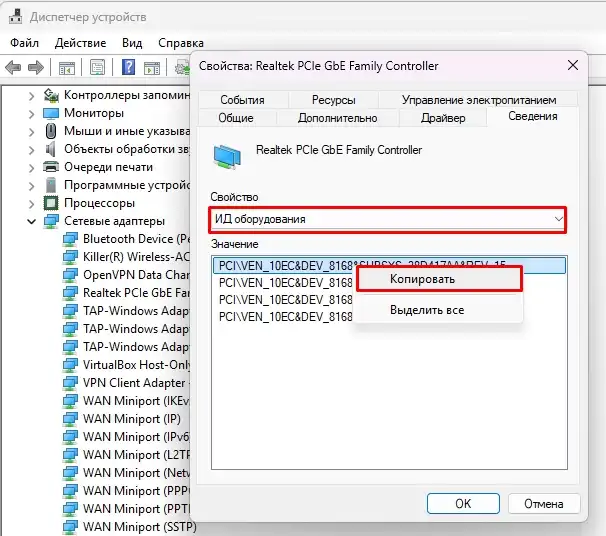Click the Forward arrow in the toolbar

point(38,68)
